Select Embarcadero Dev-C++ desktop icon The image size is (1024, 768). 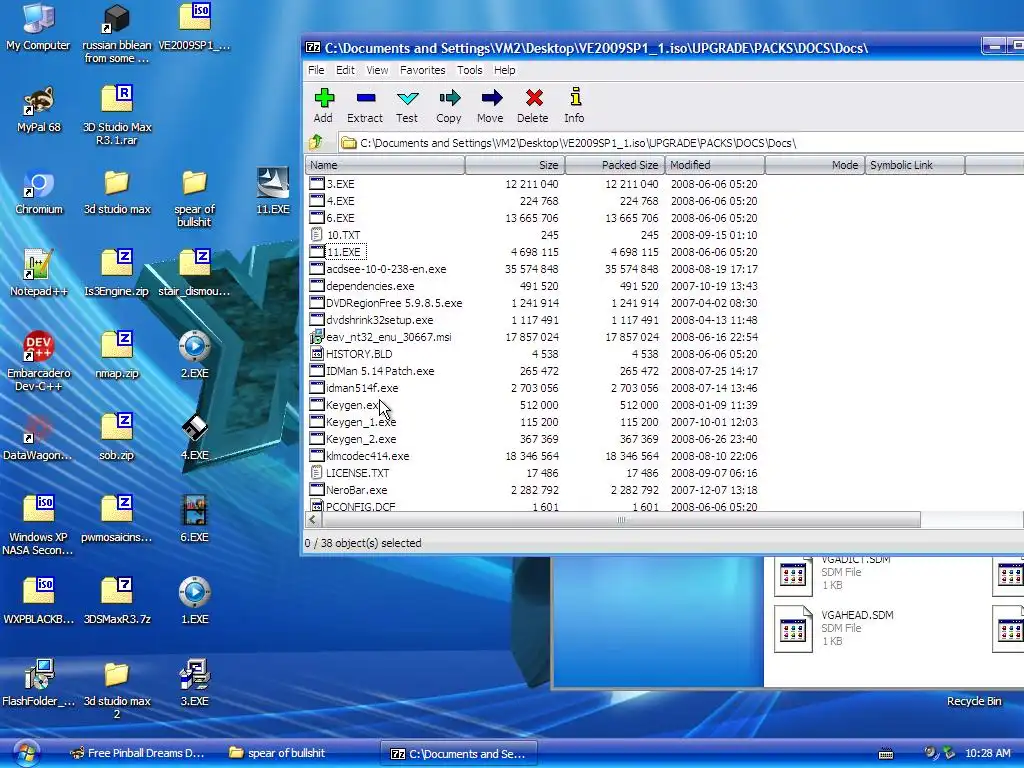click(x=39, y=361)
